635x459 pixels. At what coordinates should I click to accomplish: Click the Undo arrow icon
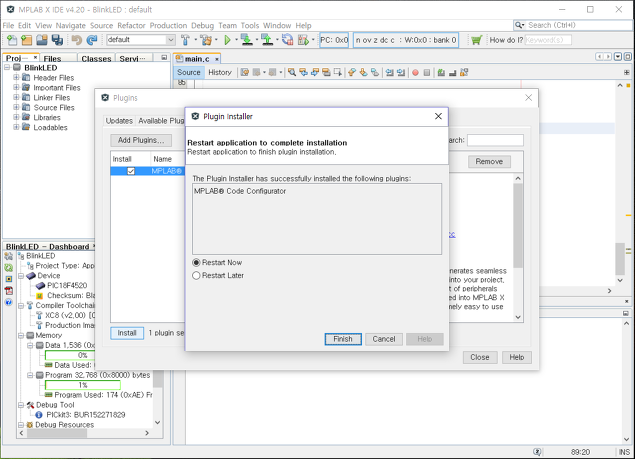pos(77,40)
